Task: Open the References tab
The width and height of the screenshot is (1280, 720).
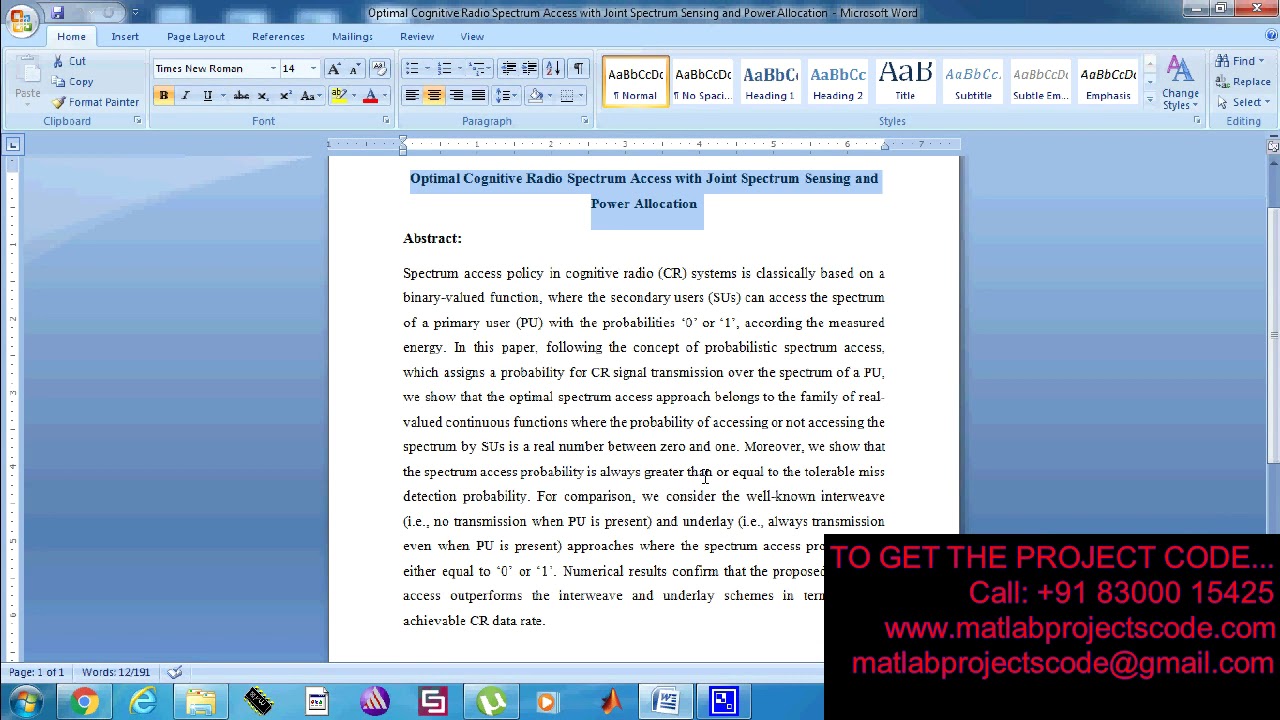Action: coord(278,37)
